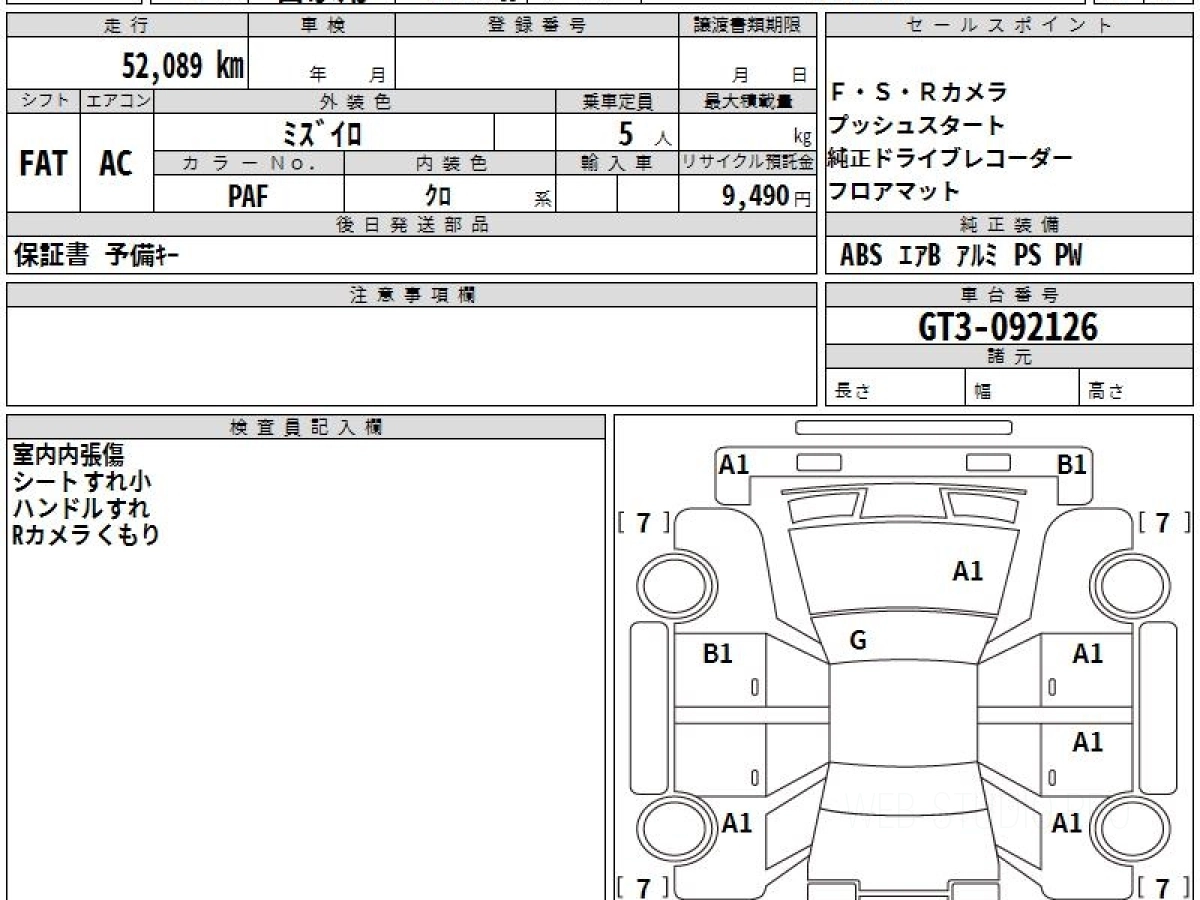Viewport: 1200px width, 900px height.
Task: Select the セールスポイント header
Action: pyautogui.click(x=1009, y=26)
